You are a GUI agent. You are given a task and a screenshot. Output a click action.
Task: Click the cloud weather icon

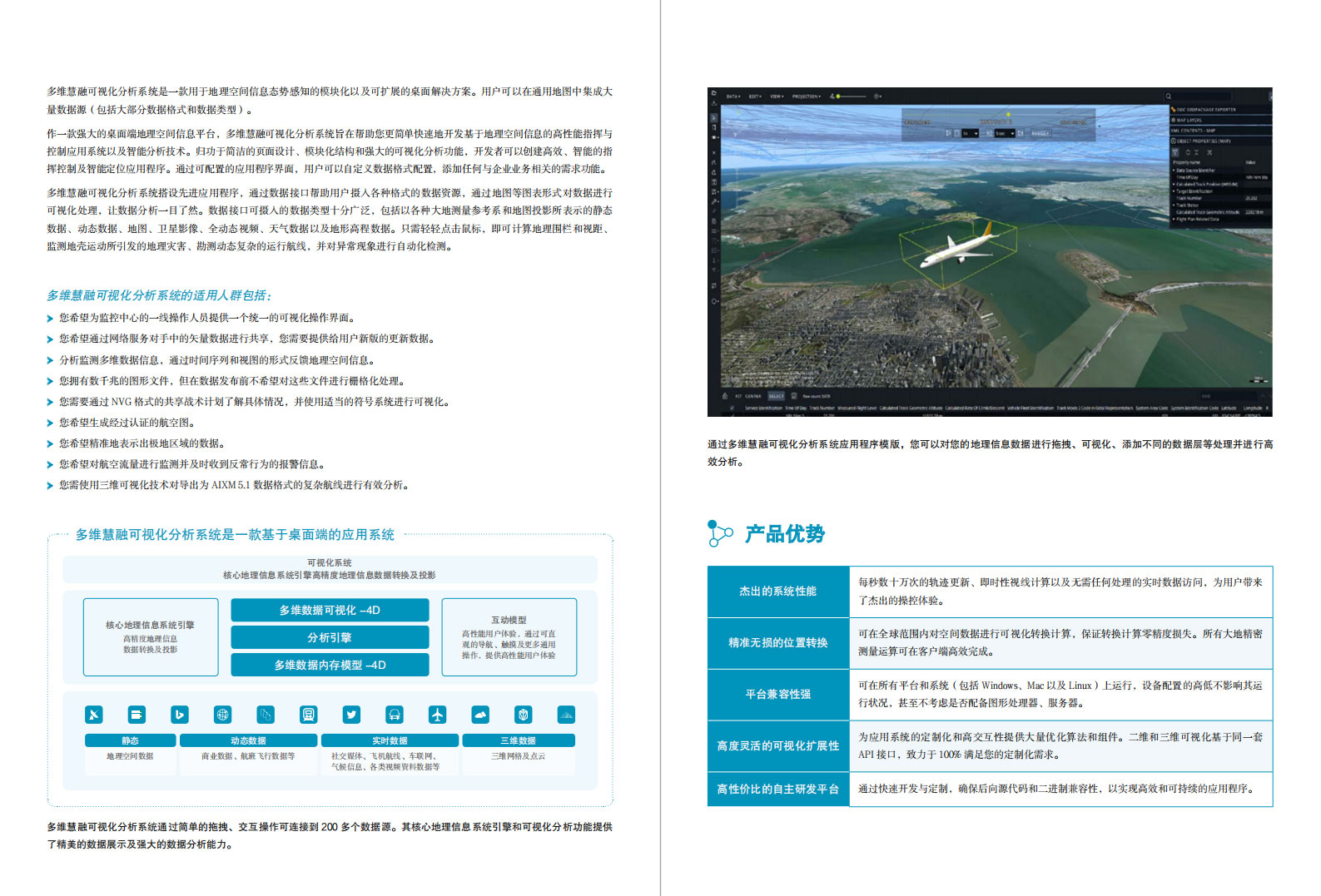480,715
